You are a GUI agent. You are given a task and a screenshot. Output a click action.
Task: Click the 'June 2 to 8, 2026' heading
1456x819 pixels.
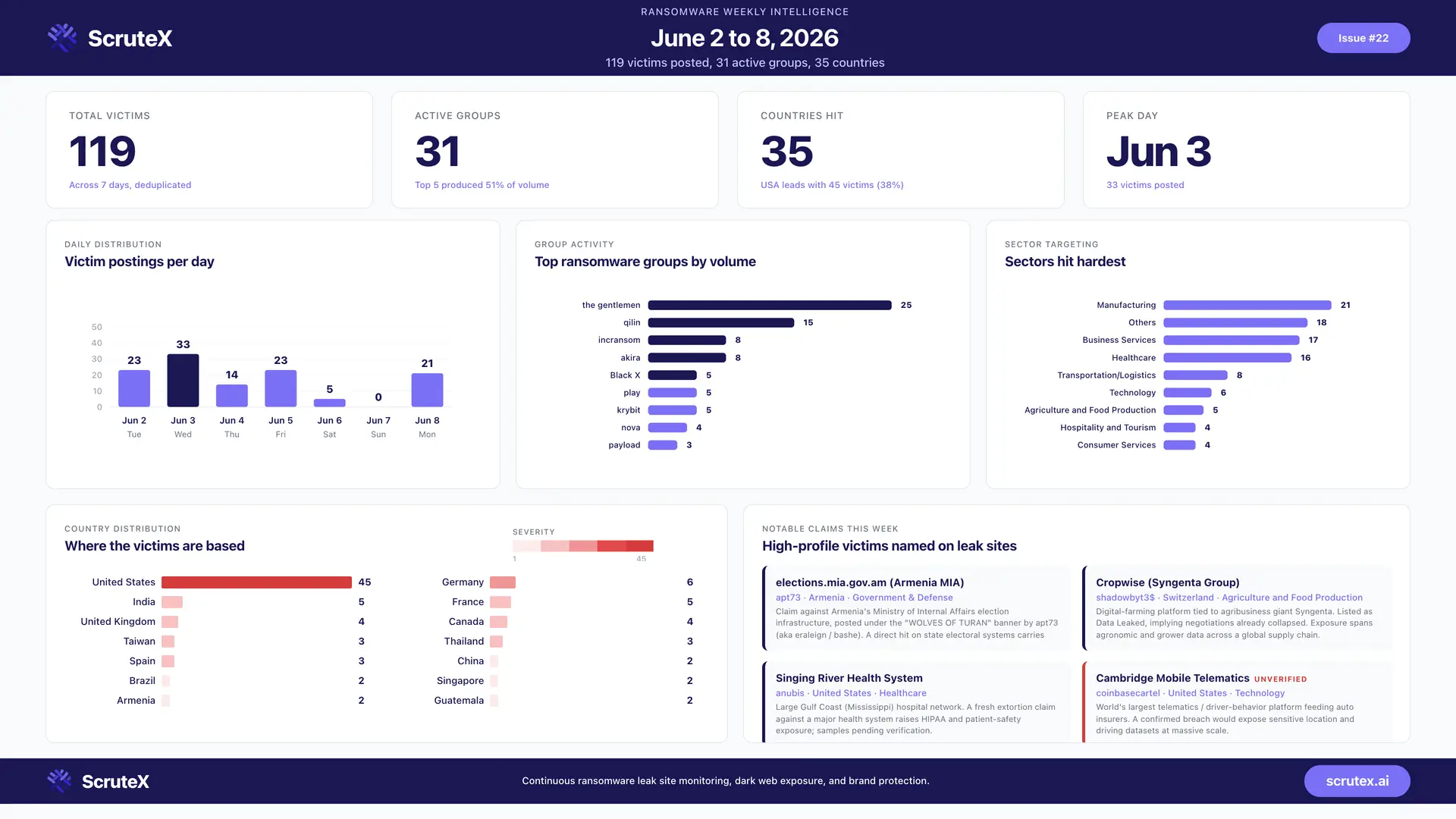point(745,38)
